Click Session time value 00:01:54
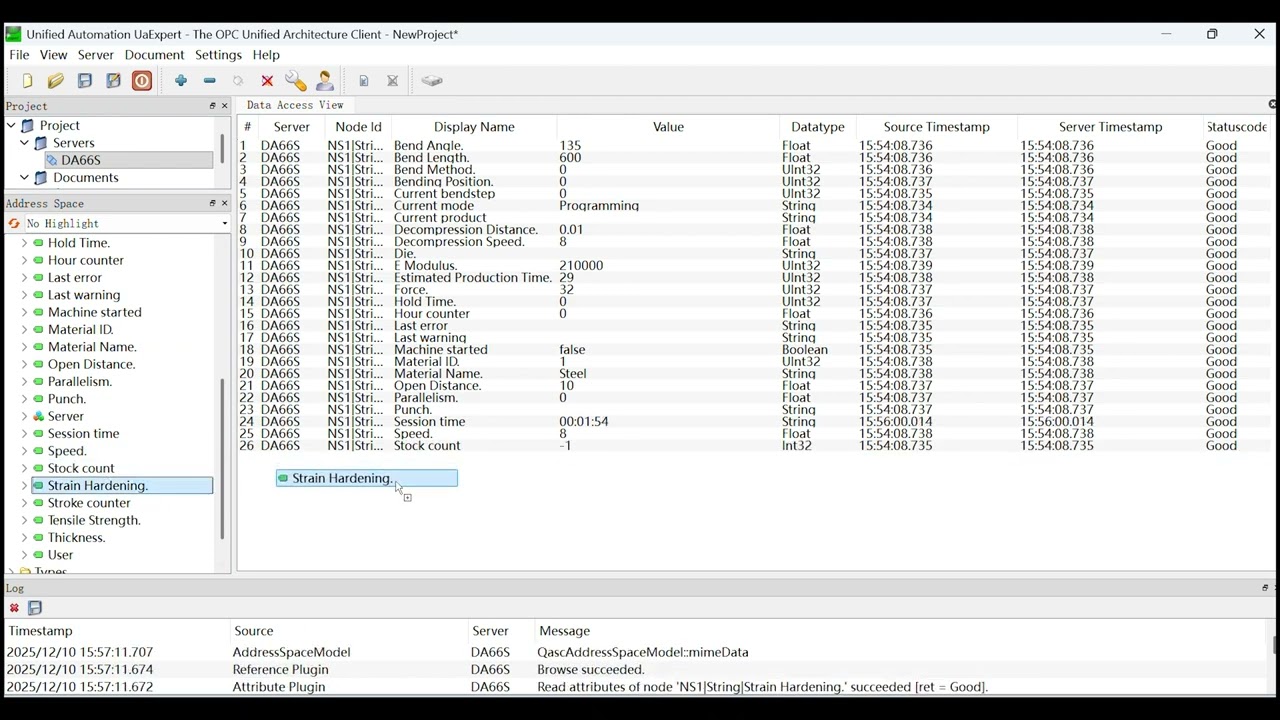Image resolution: width=1280 pixels, height=720 pixels. [584, 422]
